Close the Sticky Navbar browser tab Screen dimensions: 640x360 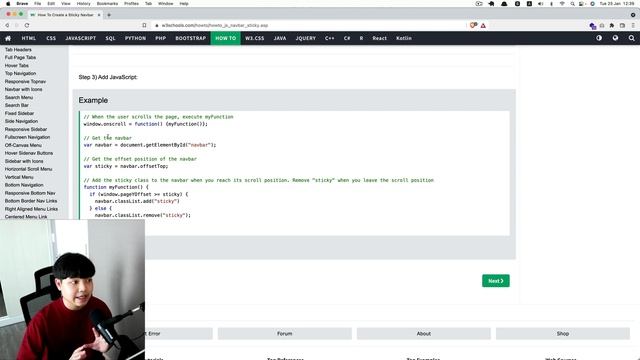point(99,15)
